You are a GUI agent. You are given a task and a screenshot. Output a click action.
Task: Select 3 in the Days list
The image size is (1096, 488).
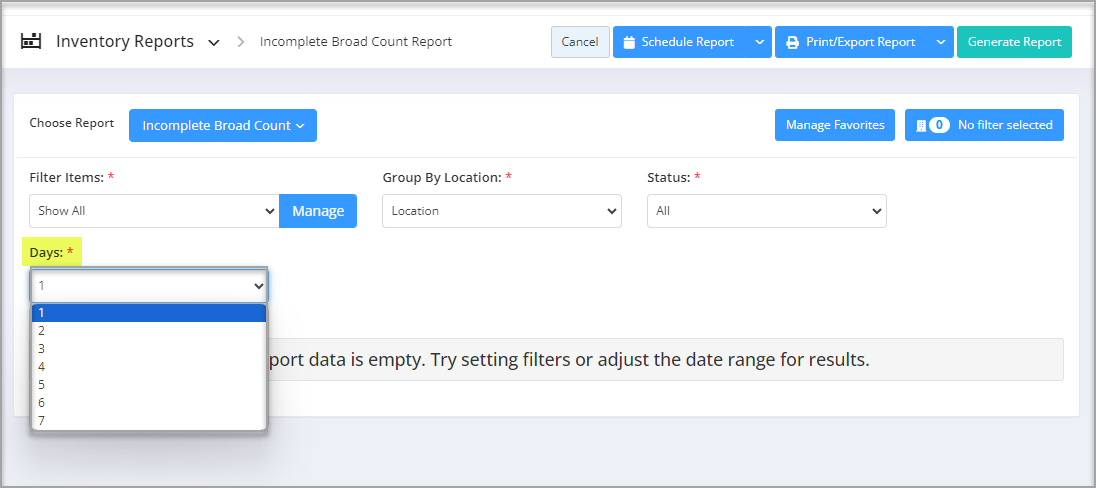coord(149,349)
